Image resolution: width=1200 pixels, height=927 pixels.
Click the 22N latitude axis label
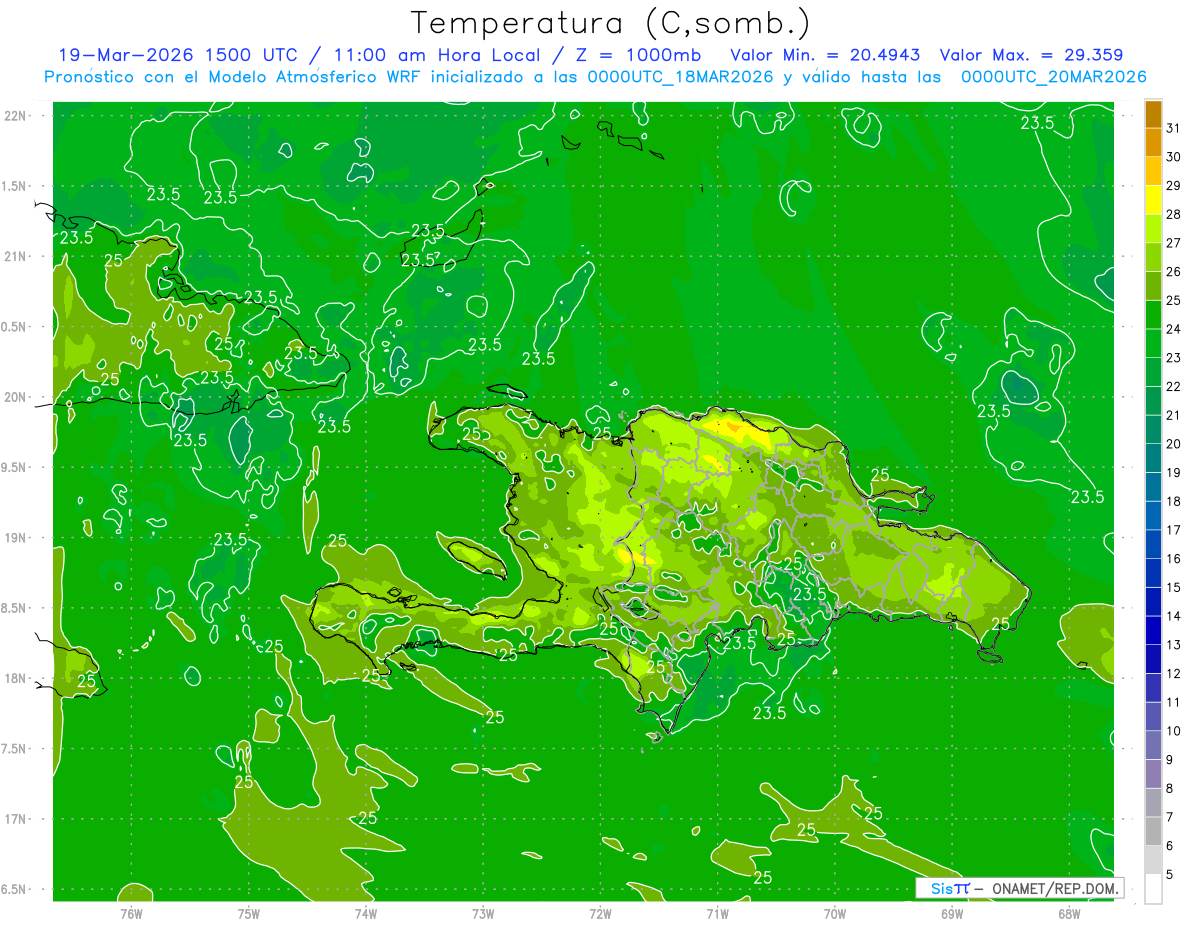(x=16, y=116)
